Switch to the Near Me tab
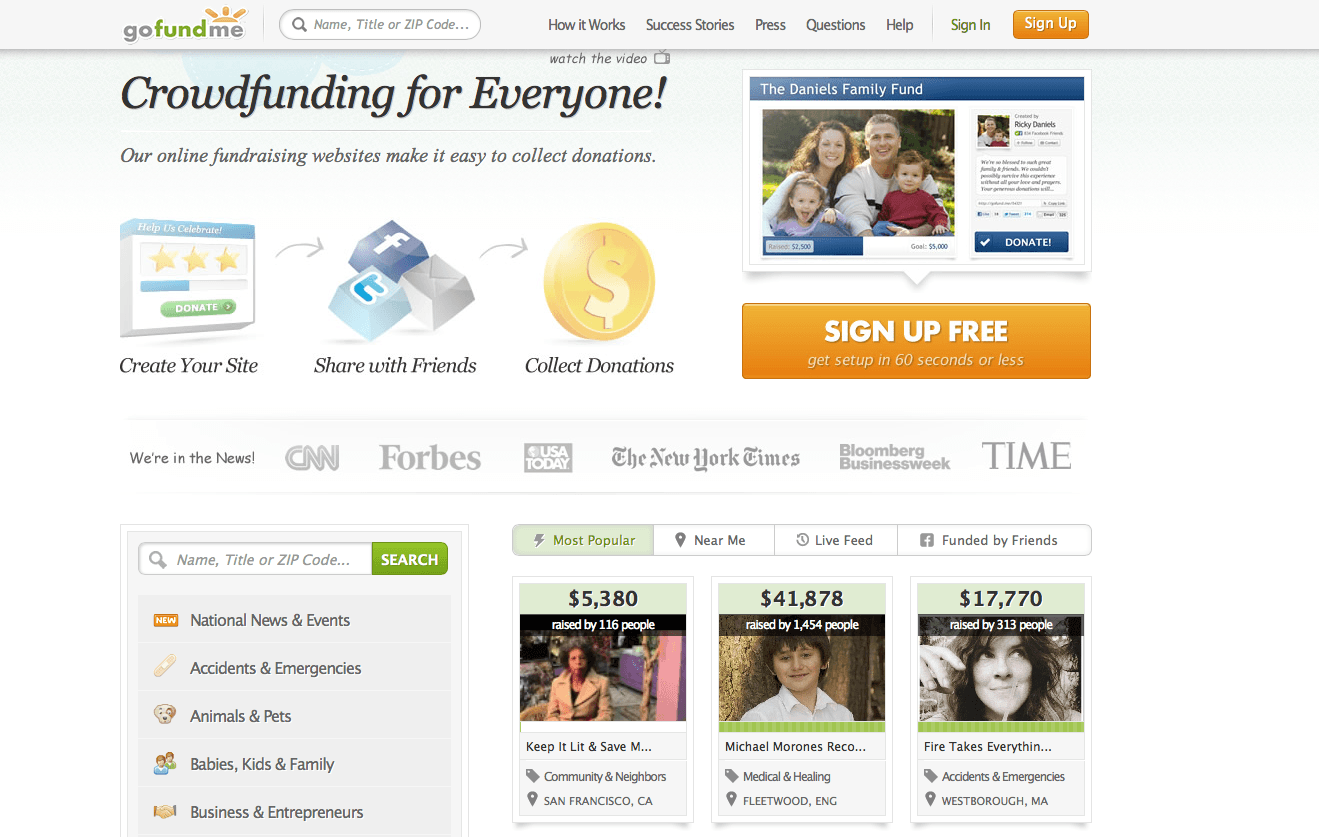 (714, 540)
